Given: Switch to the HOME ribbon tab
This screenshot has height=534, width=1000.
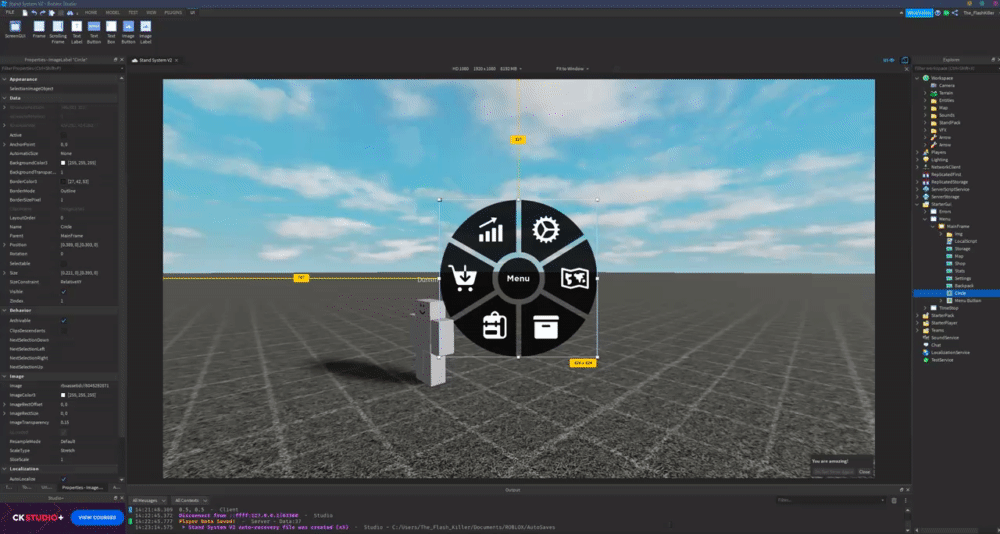Looking at the screenshot, I should coord(91,13).
